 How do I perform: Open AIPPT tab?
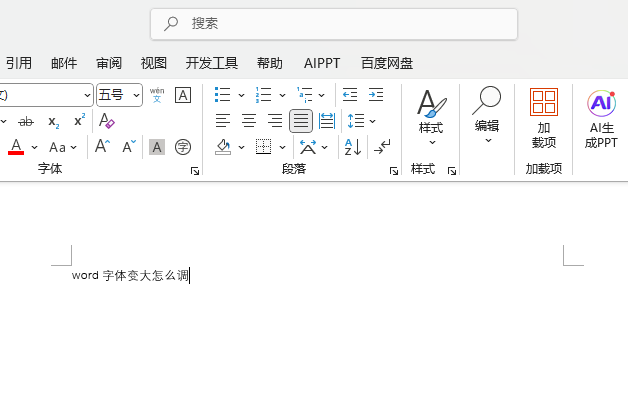[x=322, y=63]
